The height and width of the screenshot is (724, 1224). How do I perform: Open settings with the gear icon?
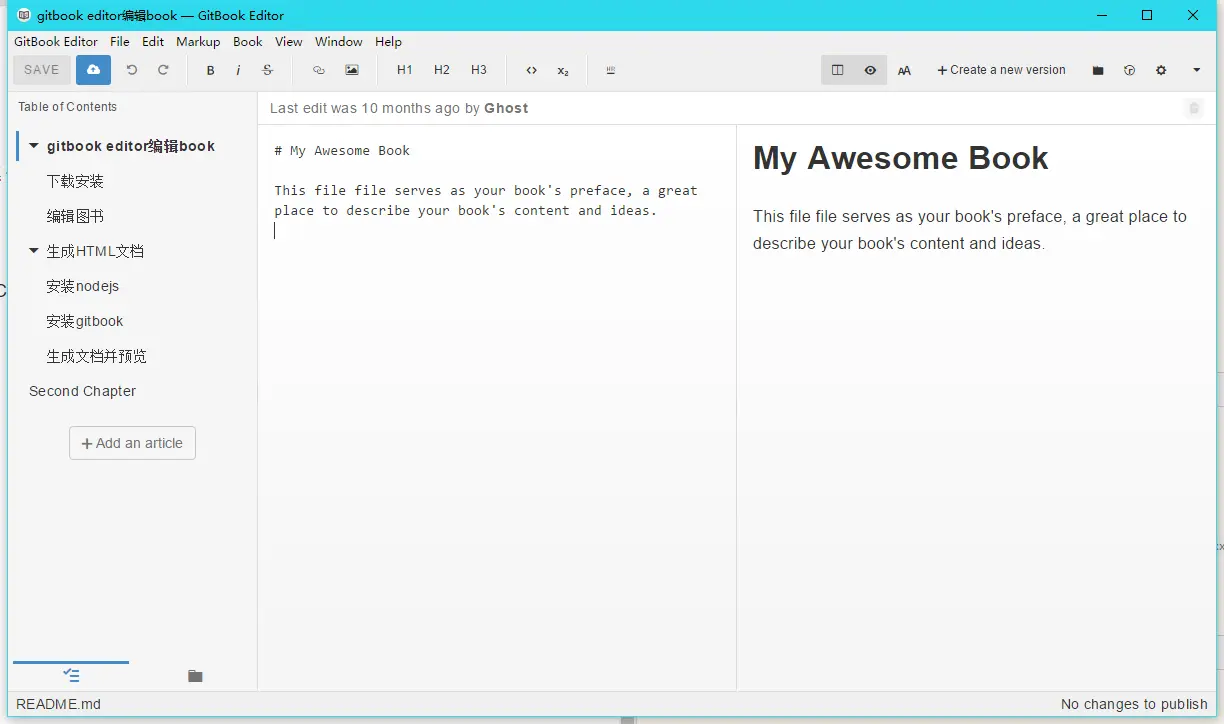tap(1161, 70)
